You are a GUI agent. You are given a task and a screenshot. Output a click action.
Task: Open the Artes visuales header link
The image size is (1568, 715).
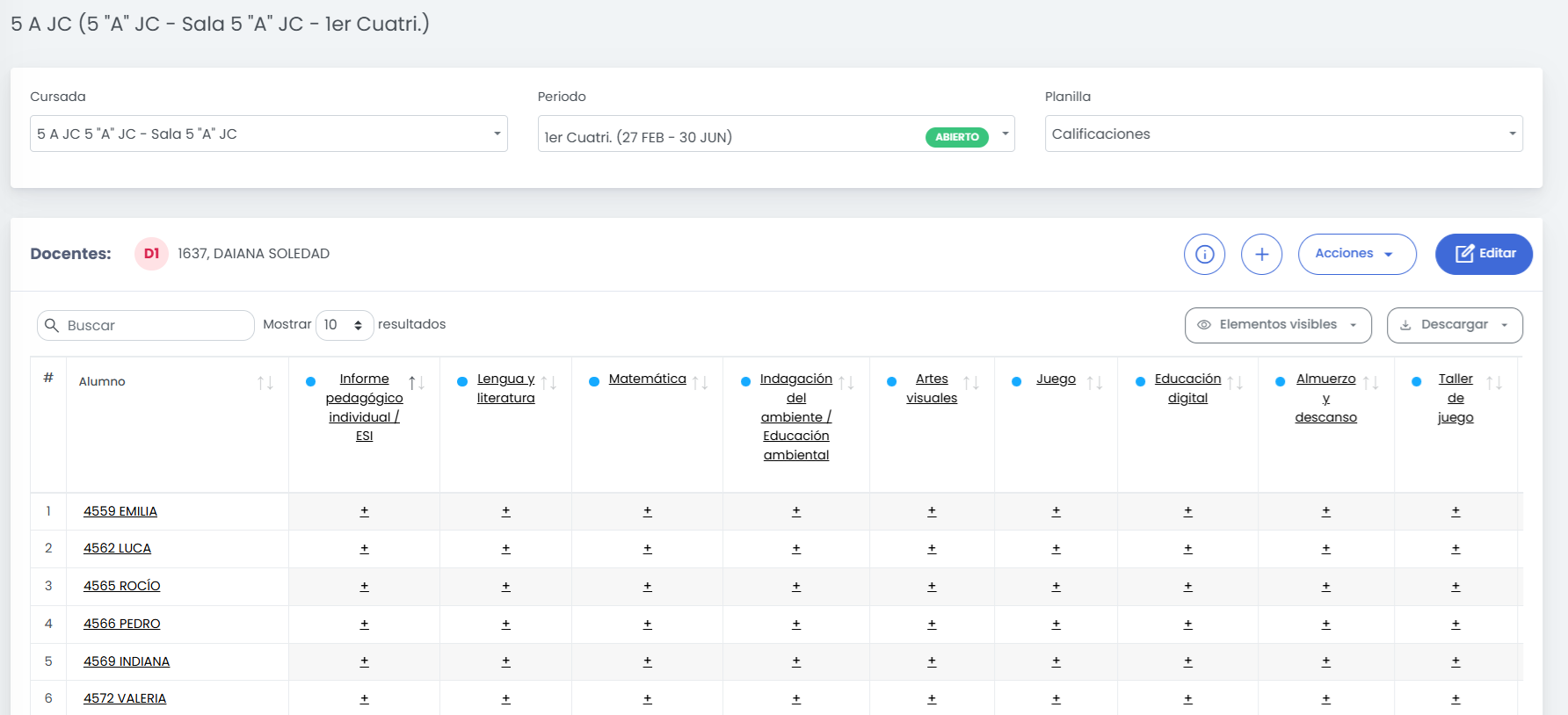click(x=932, y=388)
